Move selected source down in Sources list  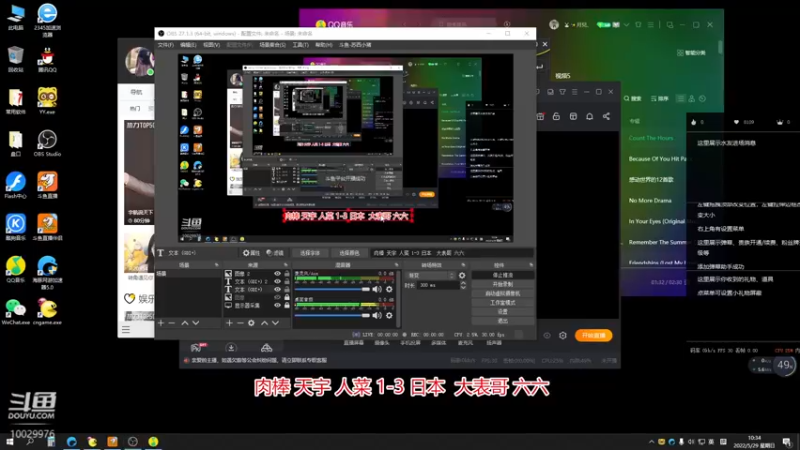276,323
